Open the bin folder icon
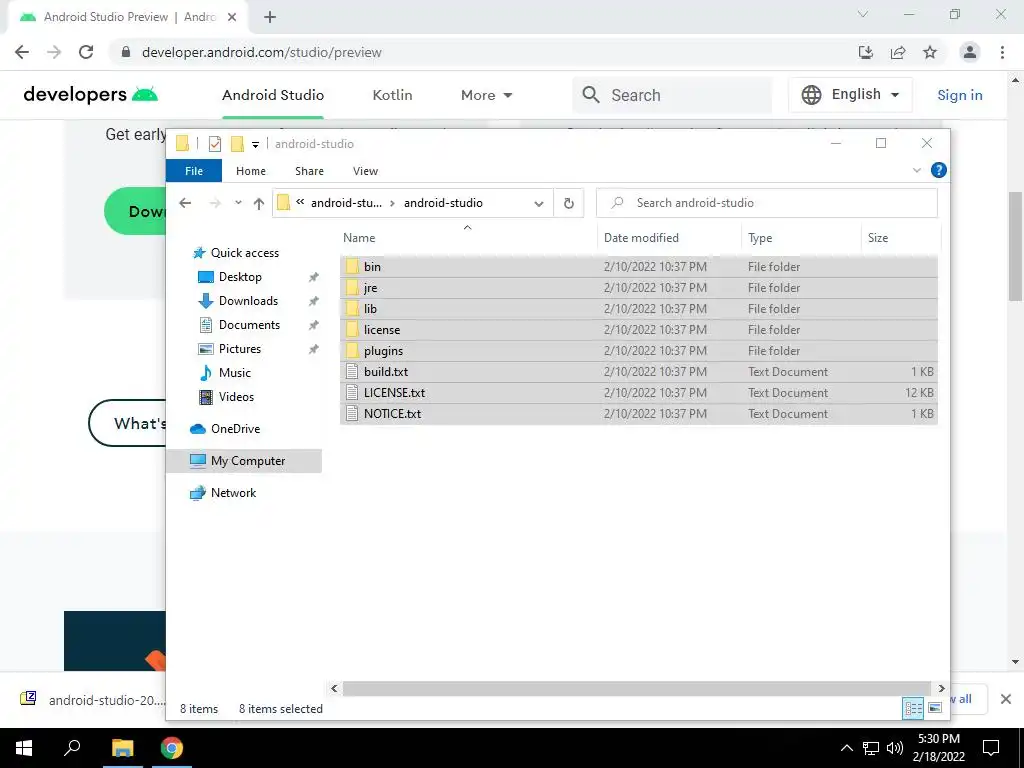1024x768 pixels. 352,266
